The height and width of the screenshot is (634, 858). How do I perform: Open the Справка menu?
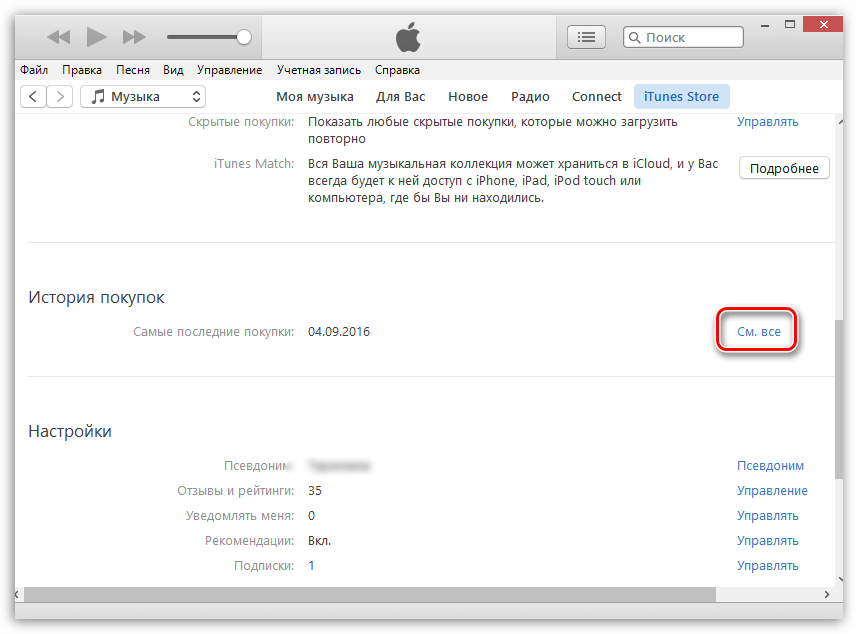[397, 70]
